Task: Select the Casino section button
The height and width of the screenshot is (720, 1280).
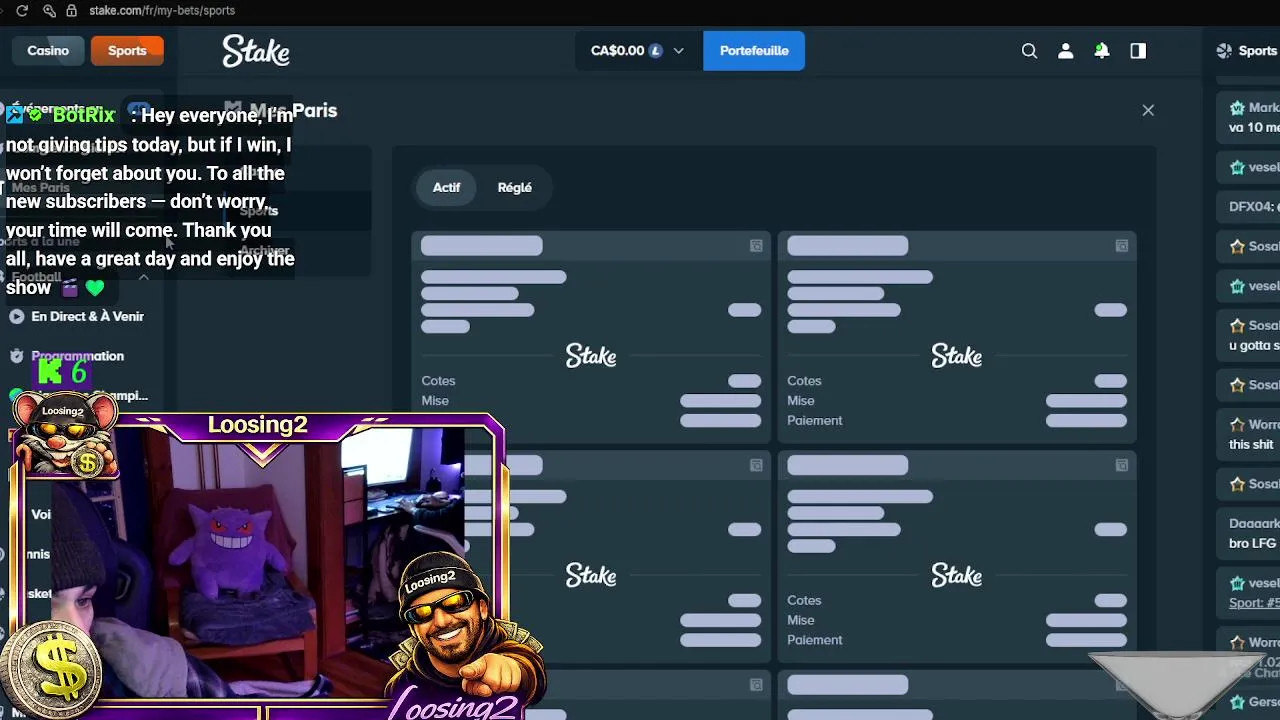Action: pos(48,51)
